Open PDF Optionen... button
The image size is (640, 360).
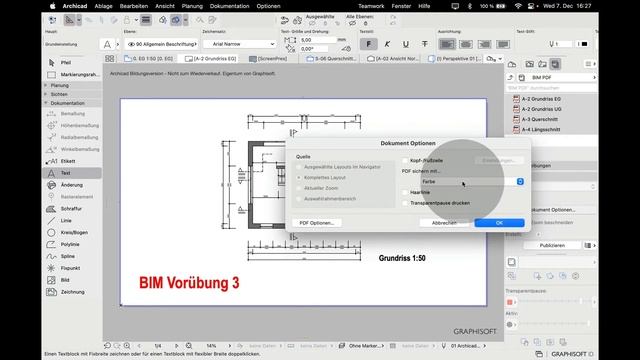[x=317, y=223]
